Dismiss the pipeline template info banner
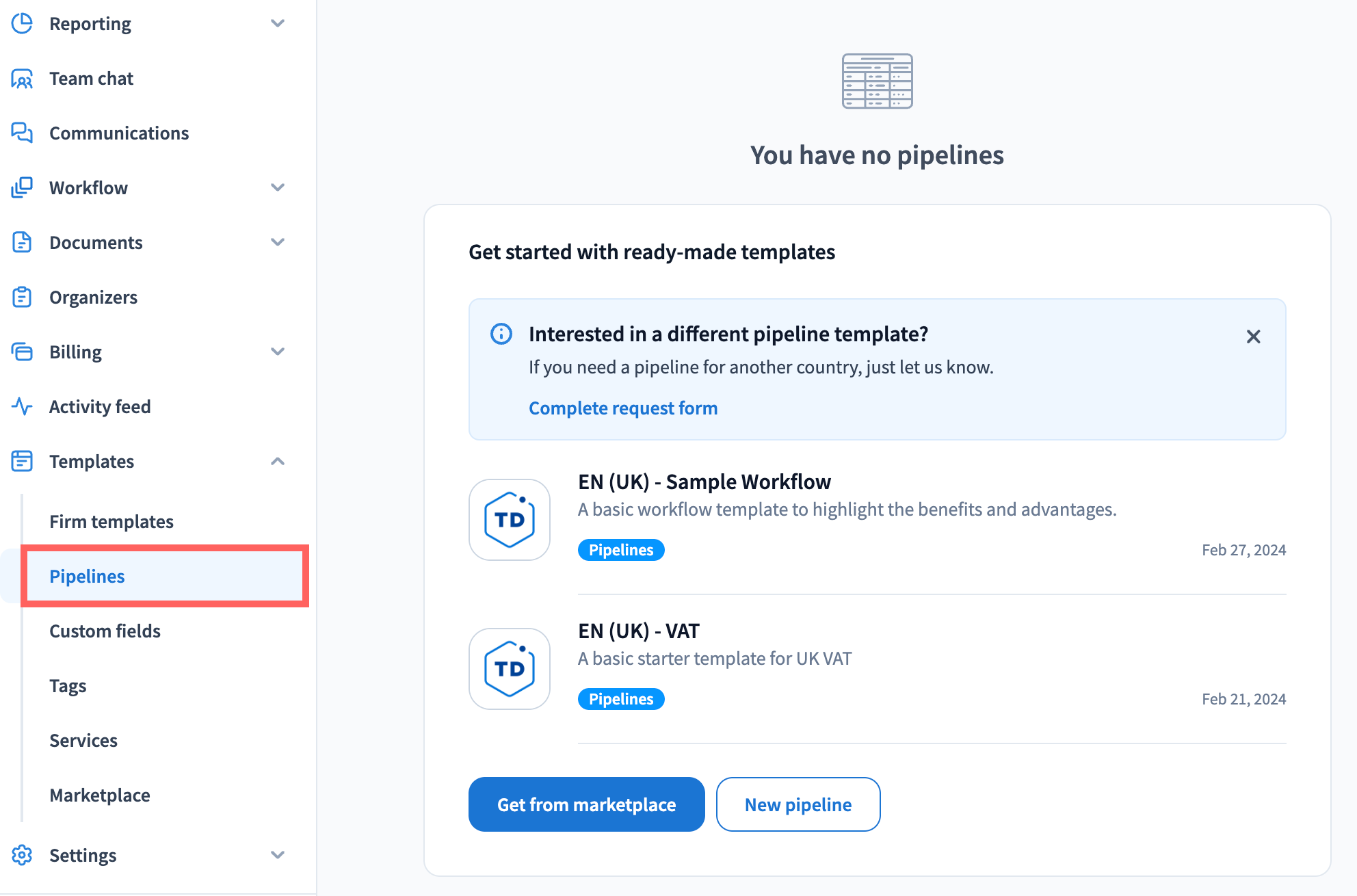Image resolution: width=1357 pixels, height=896 pixels. pyautogui.click(x=1253, y=337)
